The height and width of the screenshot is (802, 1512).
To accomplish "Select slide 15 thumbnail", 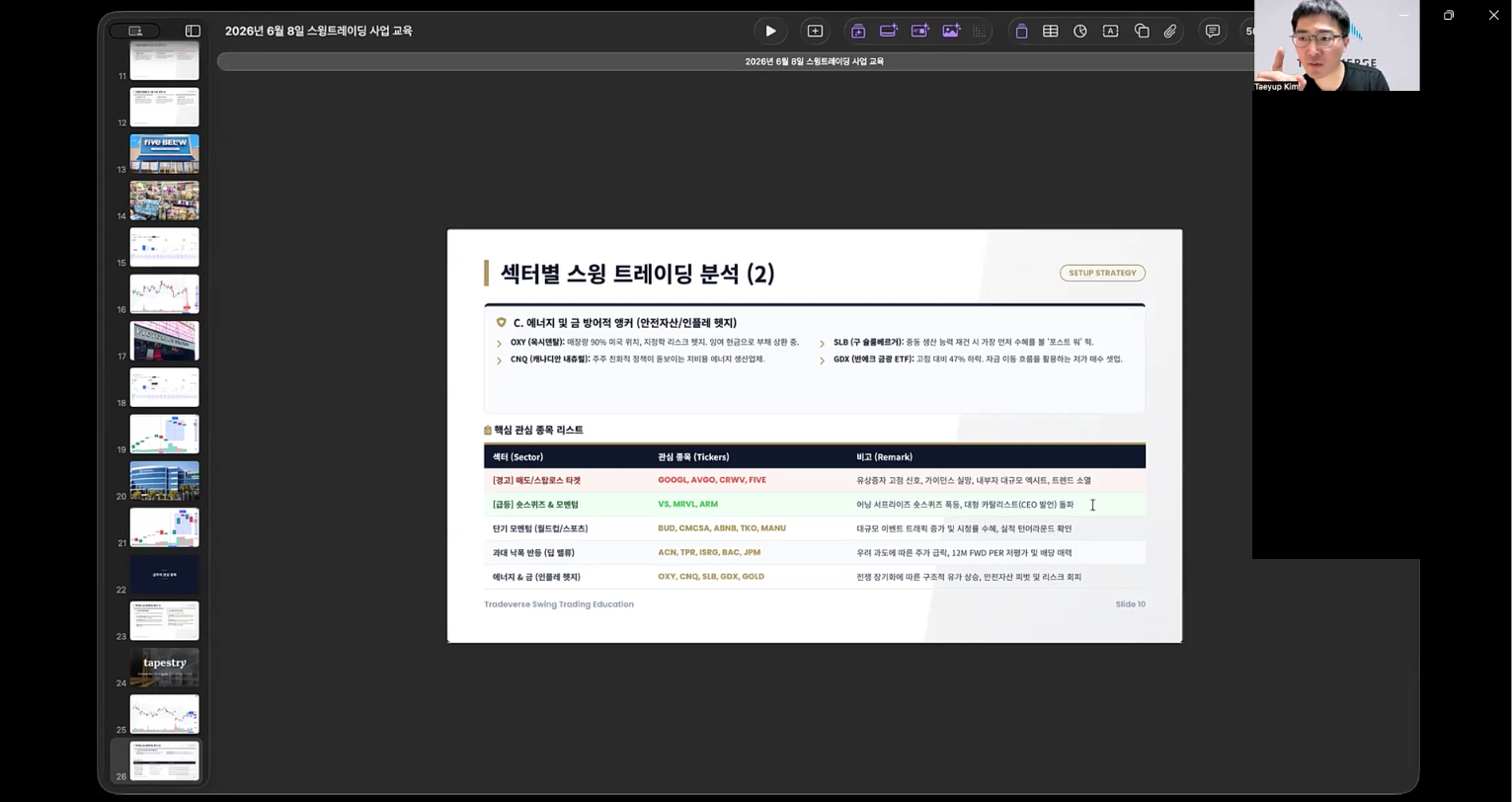I will [164, 247].
